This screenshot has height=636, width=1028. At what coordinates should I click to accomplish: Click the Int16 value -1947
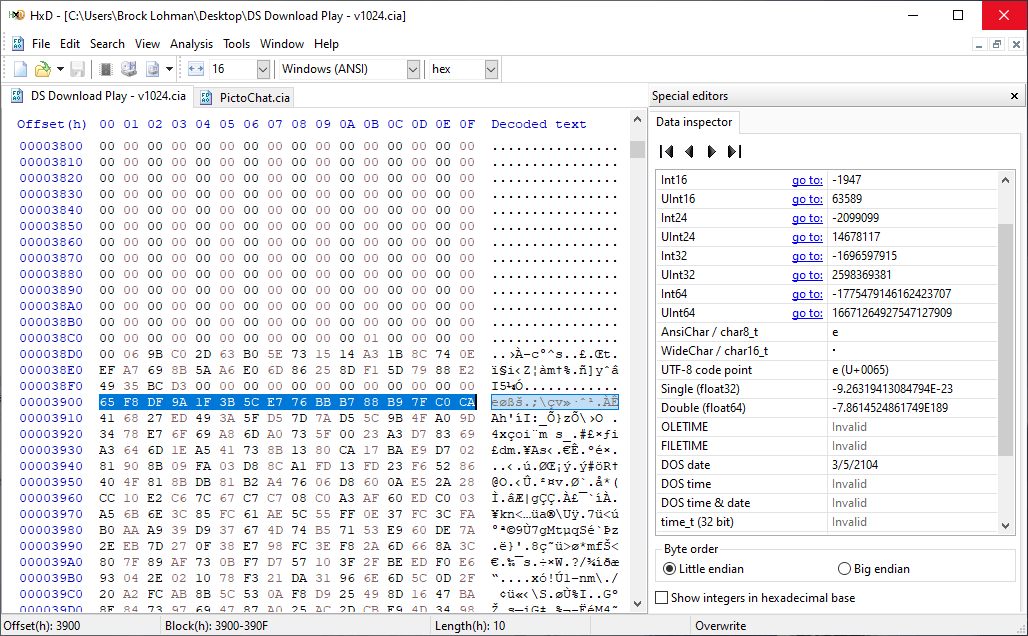(x=846, y=180)
